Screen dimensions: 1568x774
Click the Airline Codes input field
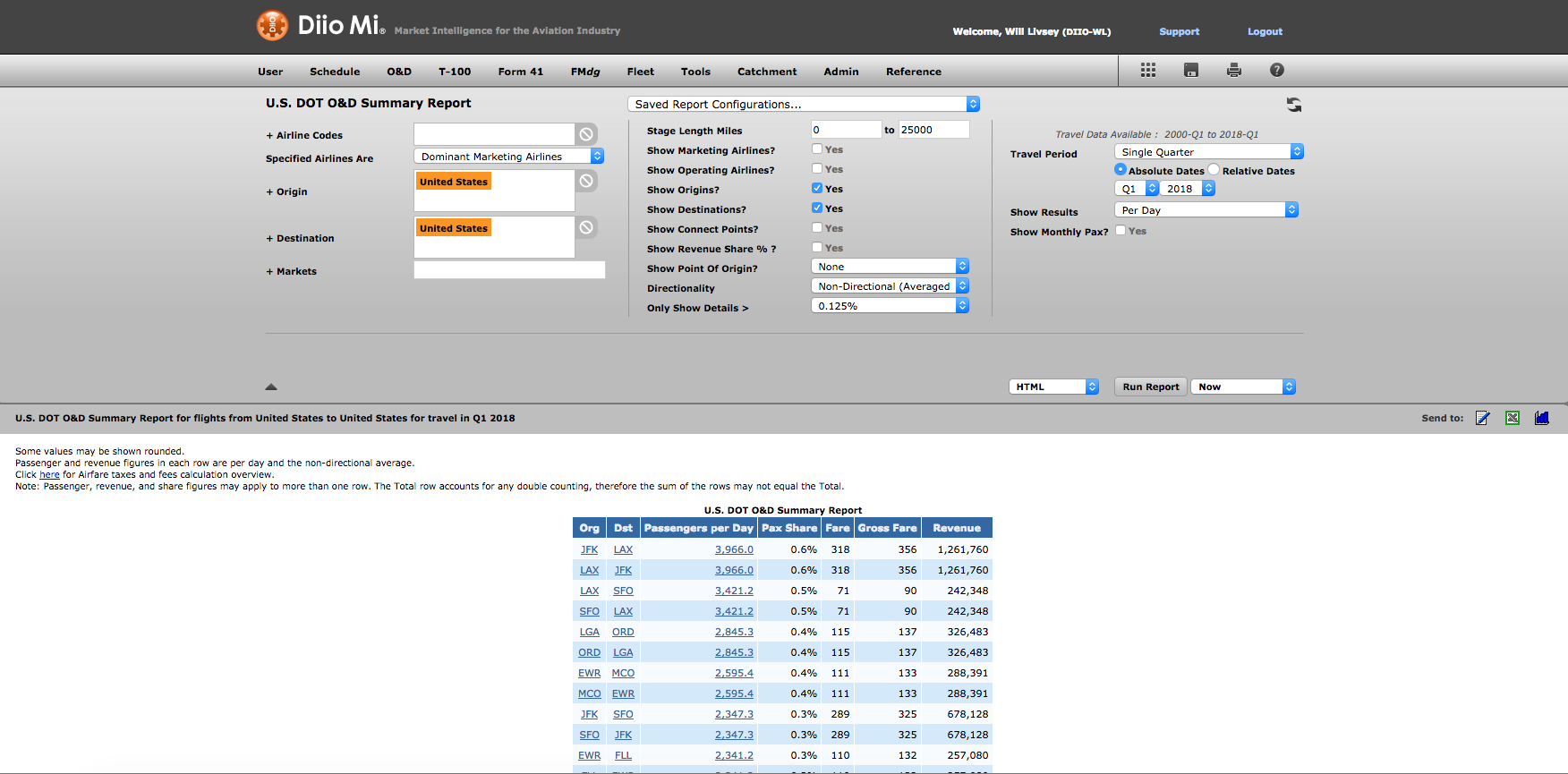[x=494, y=134]
